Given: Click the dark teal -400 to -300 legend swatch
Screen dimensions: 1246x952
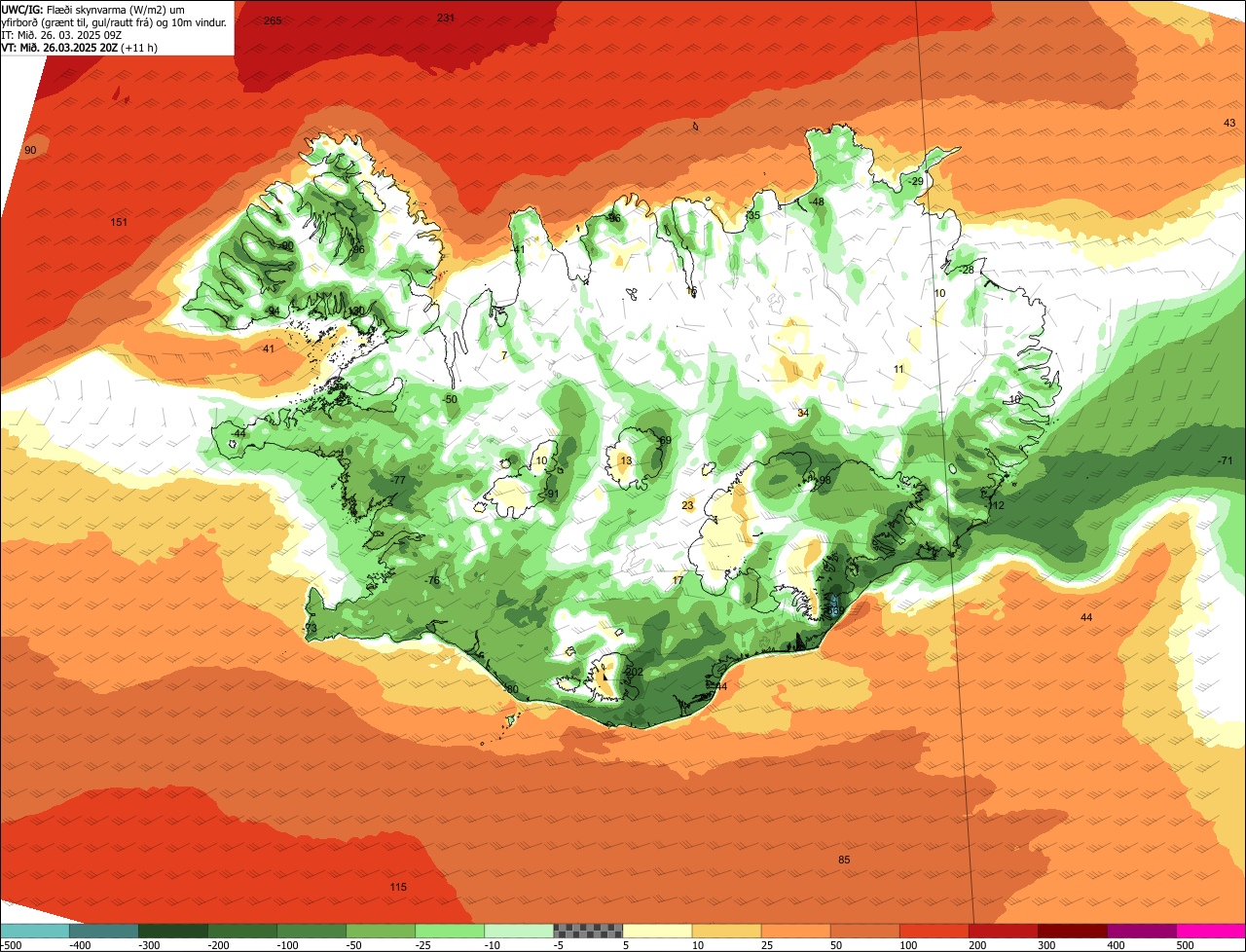Looking at the screenshot, I should tap(103, 931).
